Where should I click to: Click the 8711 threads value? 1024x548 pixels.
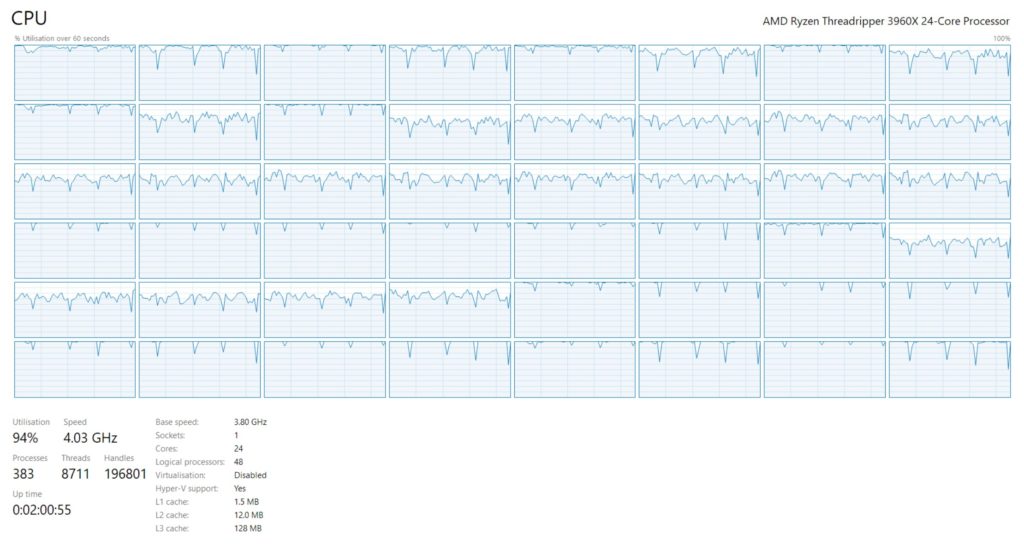[75, 474]
